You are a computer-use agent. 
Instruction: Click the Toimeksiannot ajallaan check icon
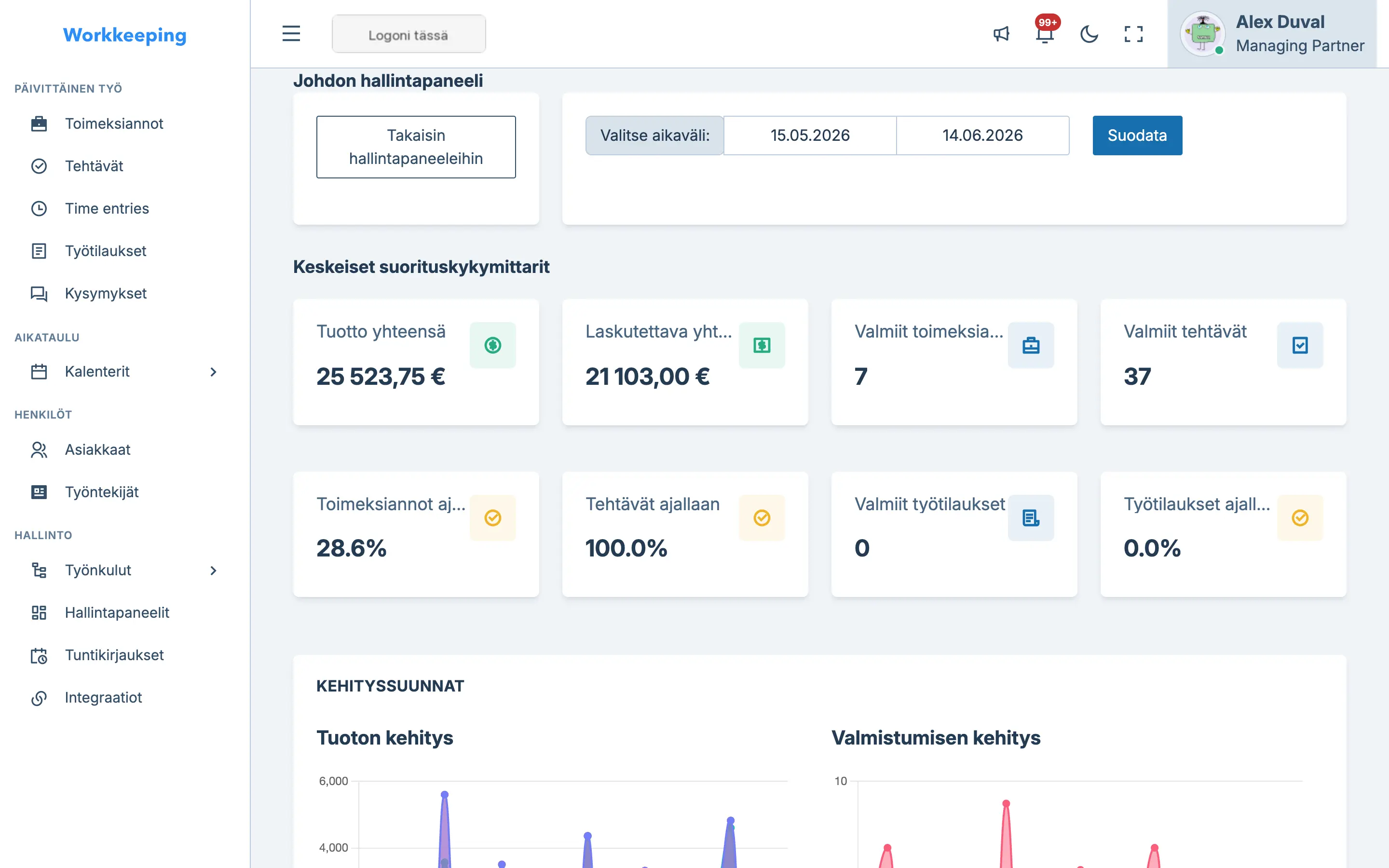(492, 518)
